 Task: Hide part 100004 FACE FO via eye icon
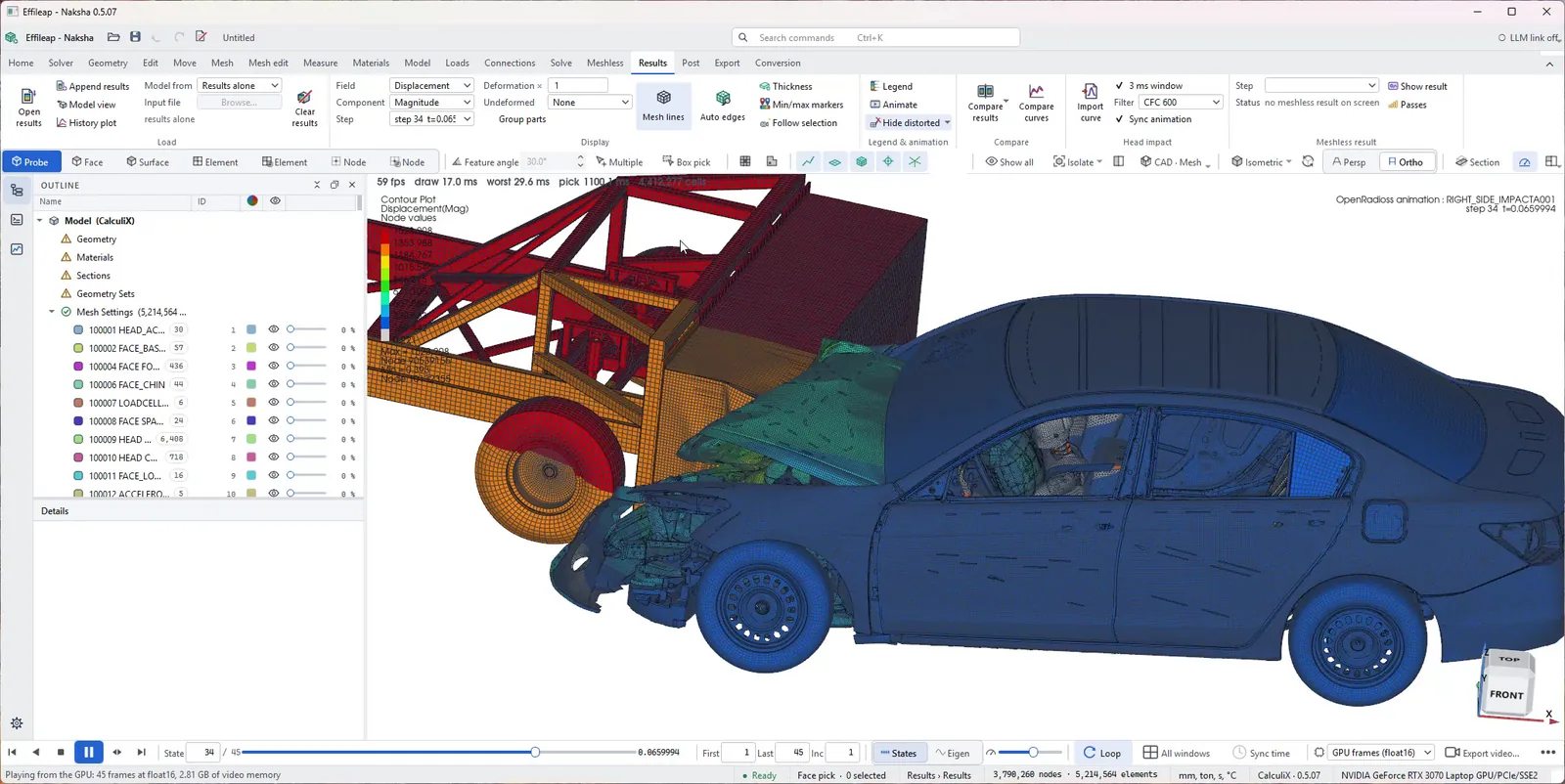pos(274,366)
